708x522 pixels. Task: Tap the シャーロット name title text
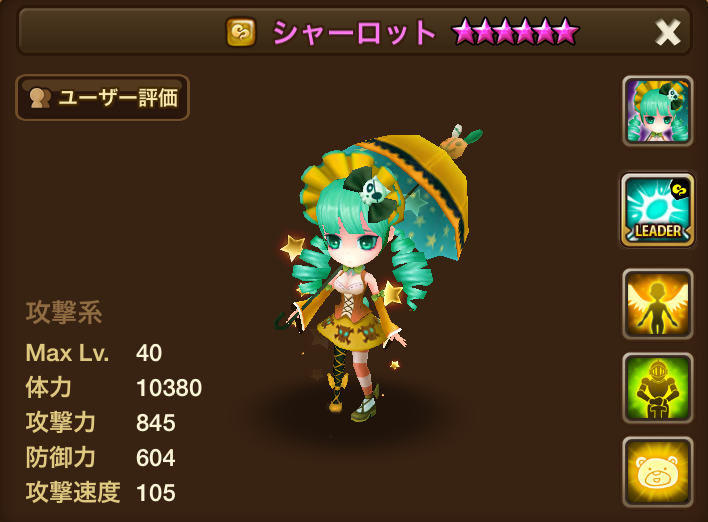pyautogui.click(x=354, y=33)
